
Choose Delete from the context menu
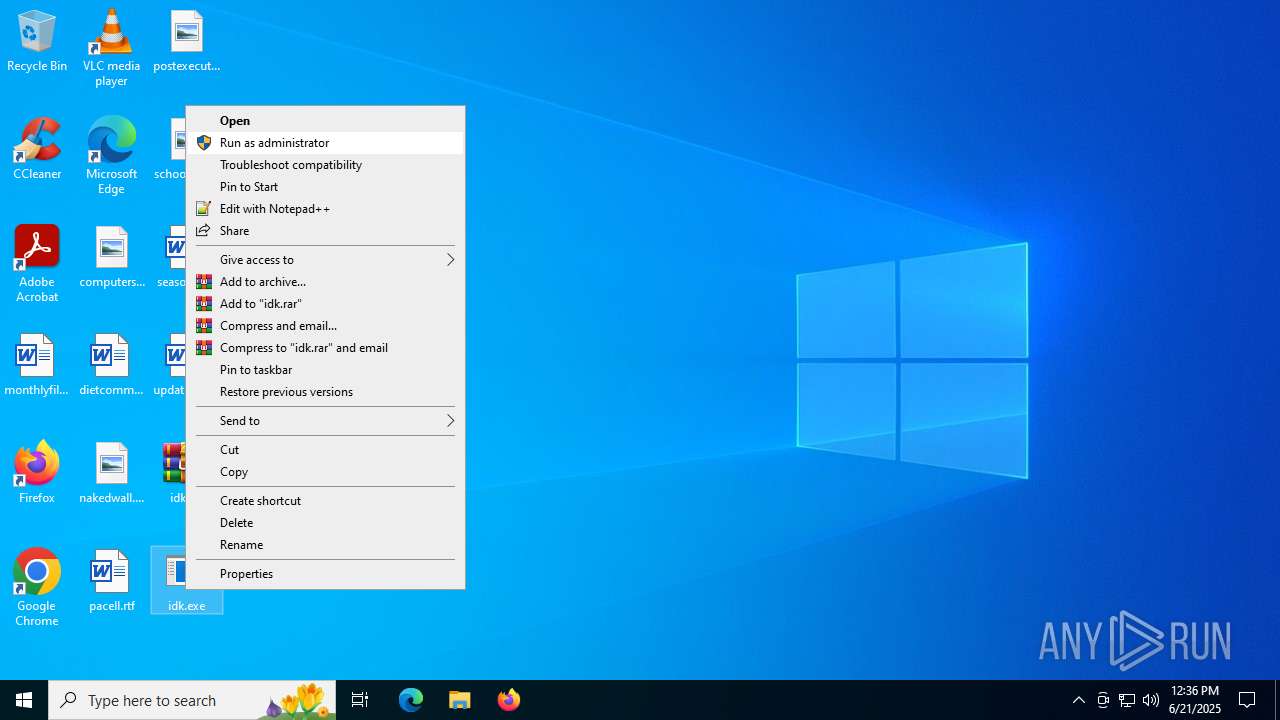click(325, 523)
